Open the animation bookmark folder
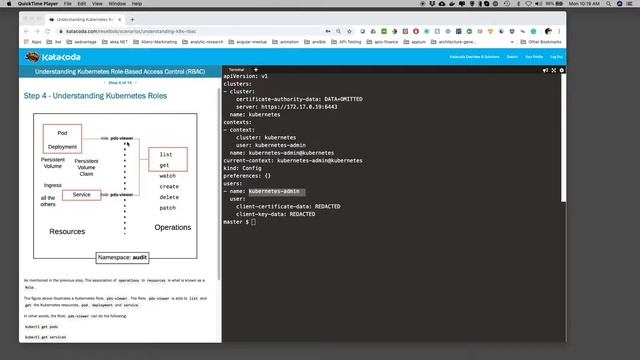This screenshot has width=640, height=360. (x=285, y=42)
